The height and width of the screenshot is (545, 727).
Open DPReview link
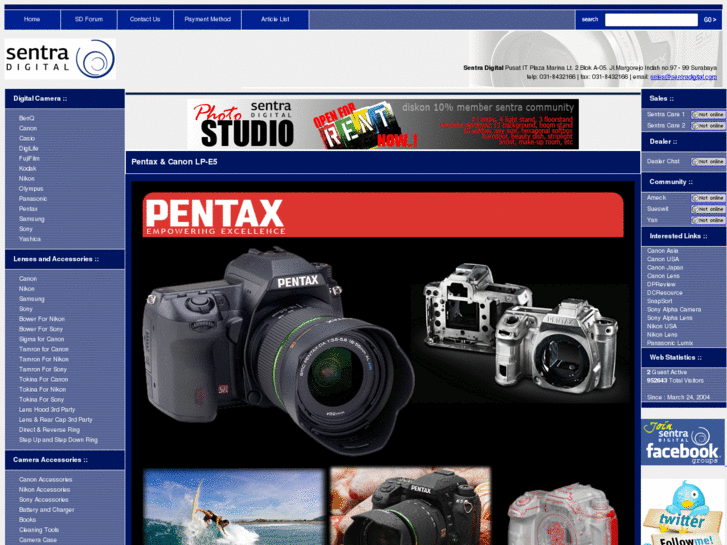click(661, 285)
